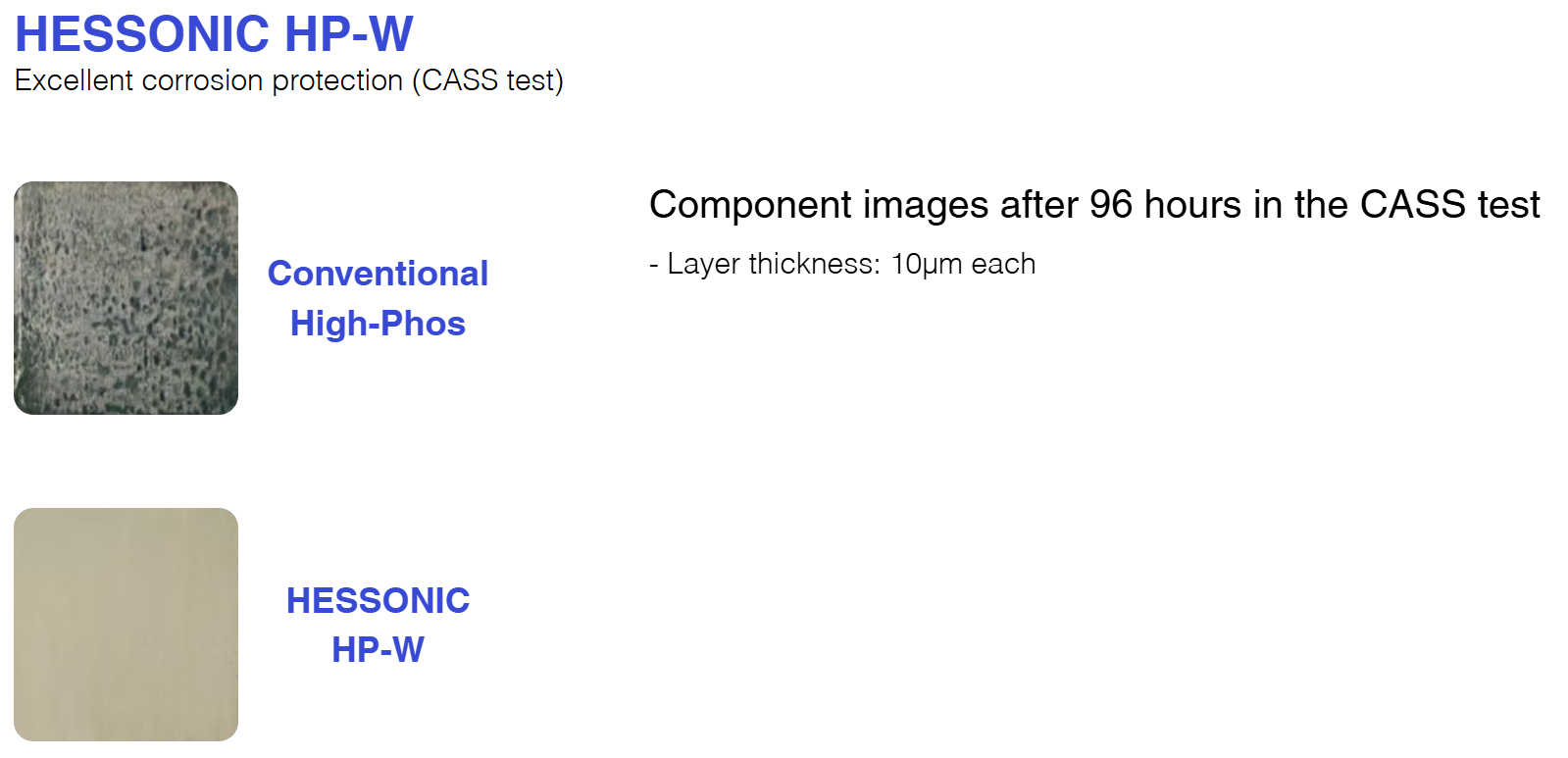
Task: Select the clean HESSONIC HP-W sample image
Action: 126,624
